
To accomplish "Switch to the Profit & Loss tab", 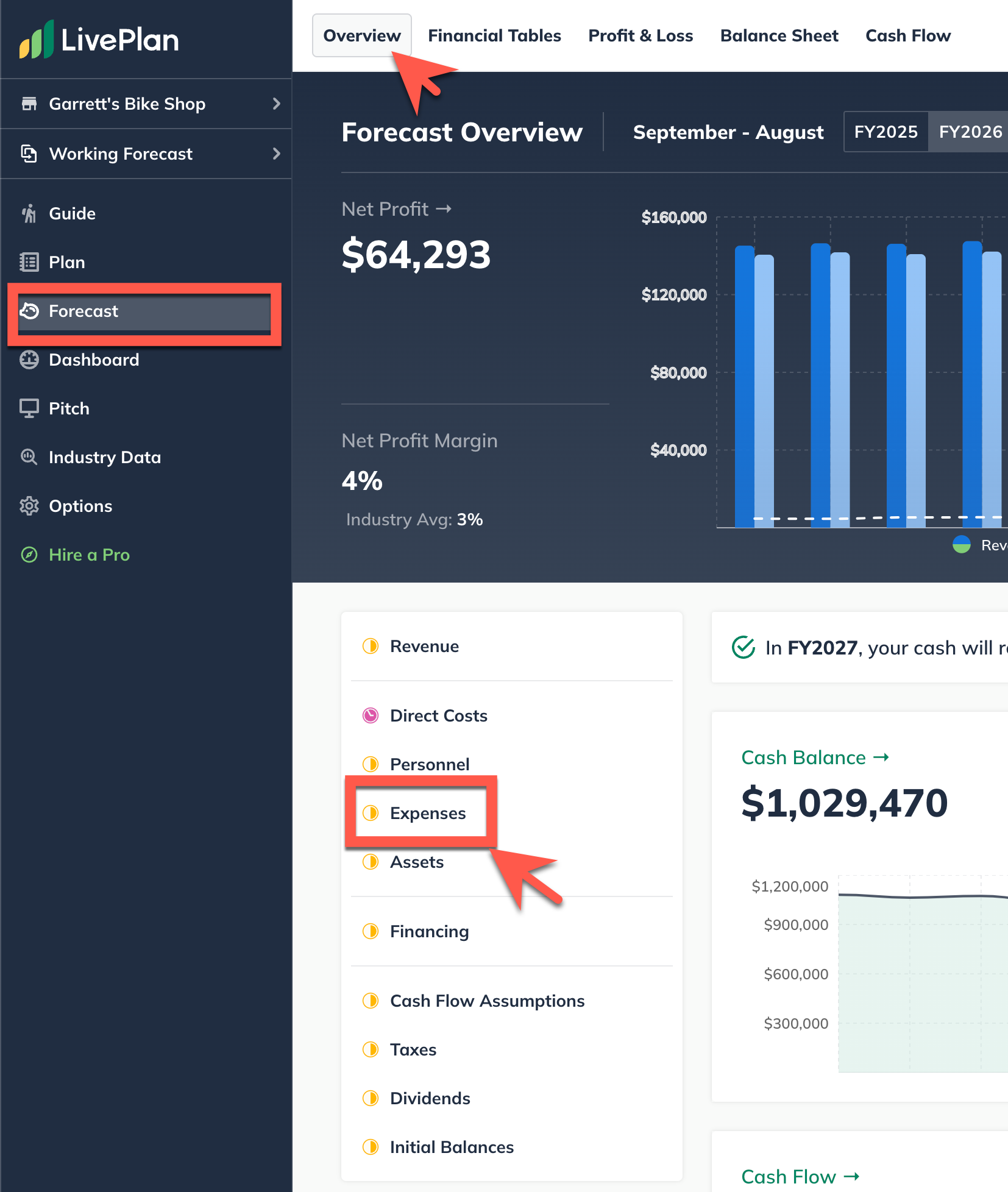I will click(x=641, y=36).
